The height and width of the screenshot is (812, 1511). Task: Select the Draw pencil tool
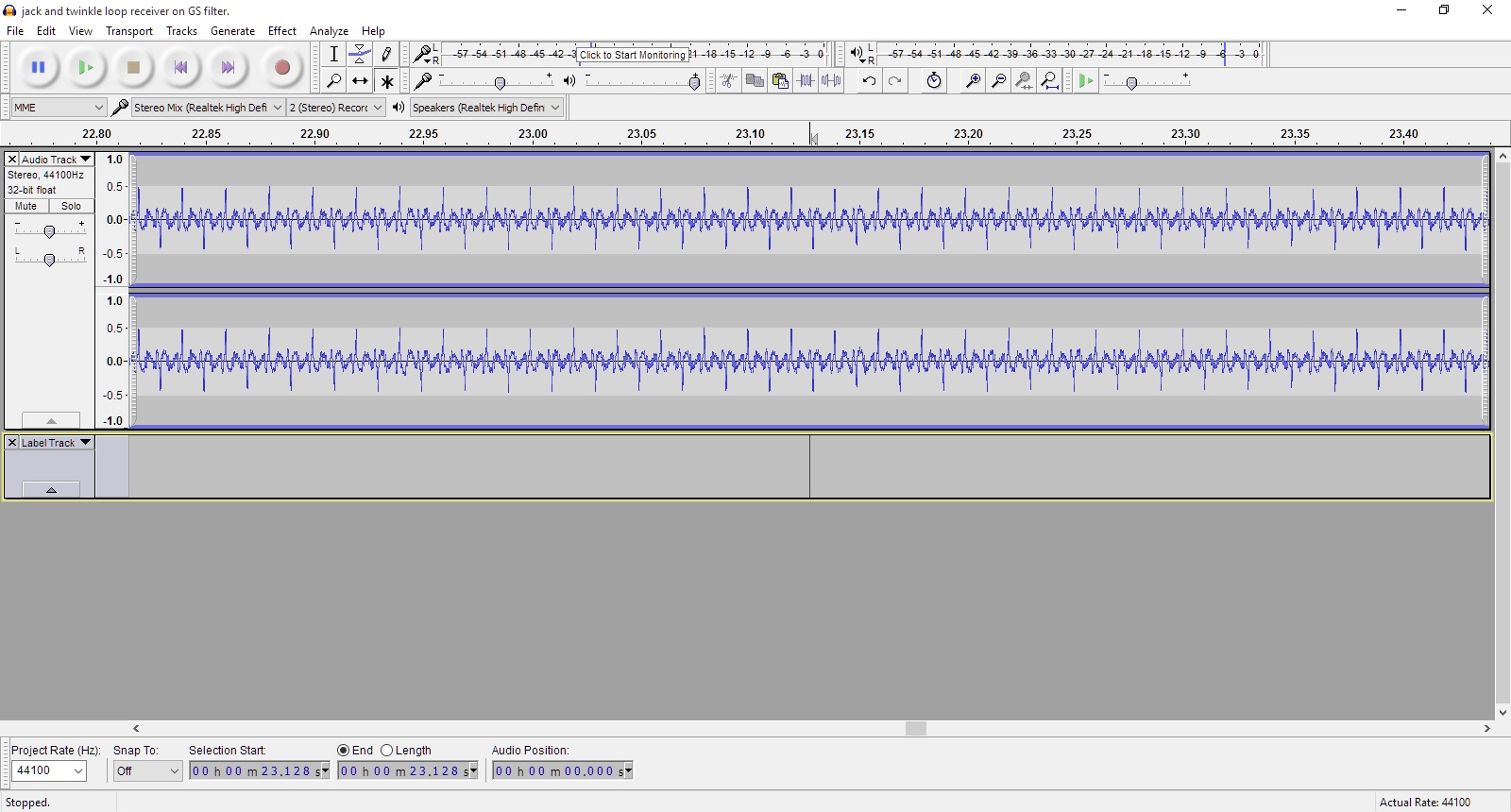[x=386, y=55]
